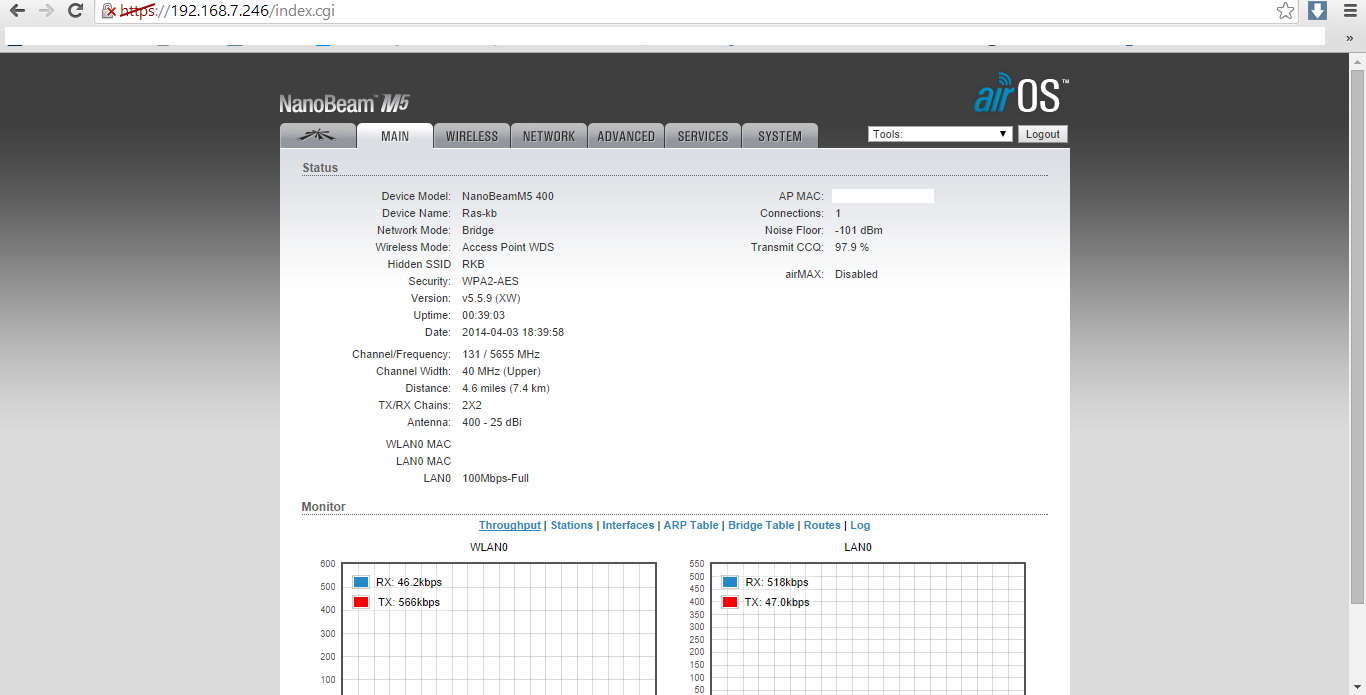This screenshot has height=695, width=1366.
Task: Open the SERVICES tab
Action: 703,136
